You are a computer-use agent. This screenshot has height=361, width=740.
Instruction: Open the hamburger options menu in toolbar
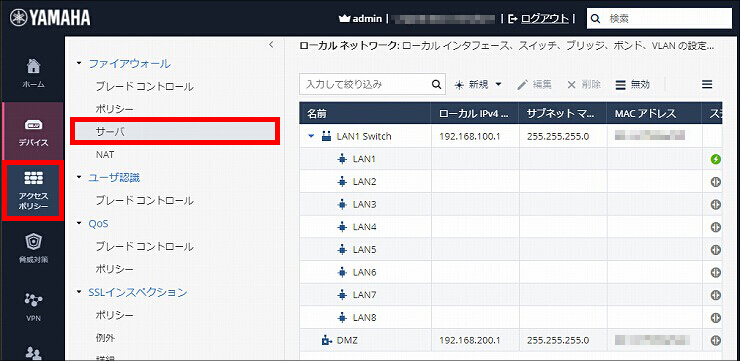pos(706,84)
